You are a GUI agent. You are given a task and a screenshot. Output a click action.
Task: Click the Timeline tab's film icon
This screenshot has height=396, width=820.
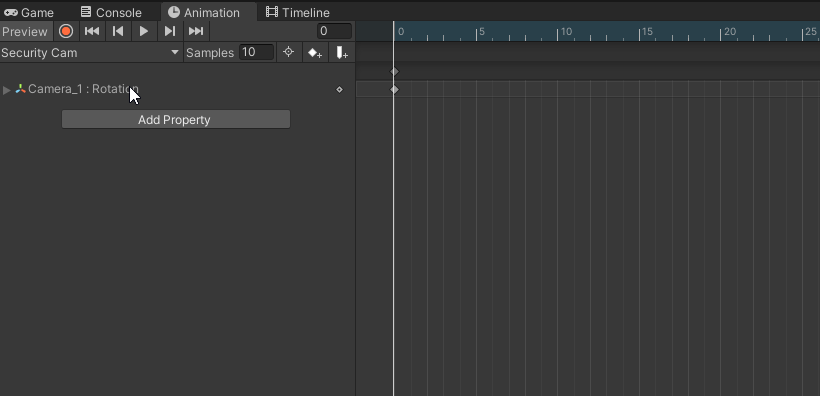click(272, 12)
